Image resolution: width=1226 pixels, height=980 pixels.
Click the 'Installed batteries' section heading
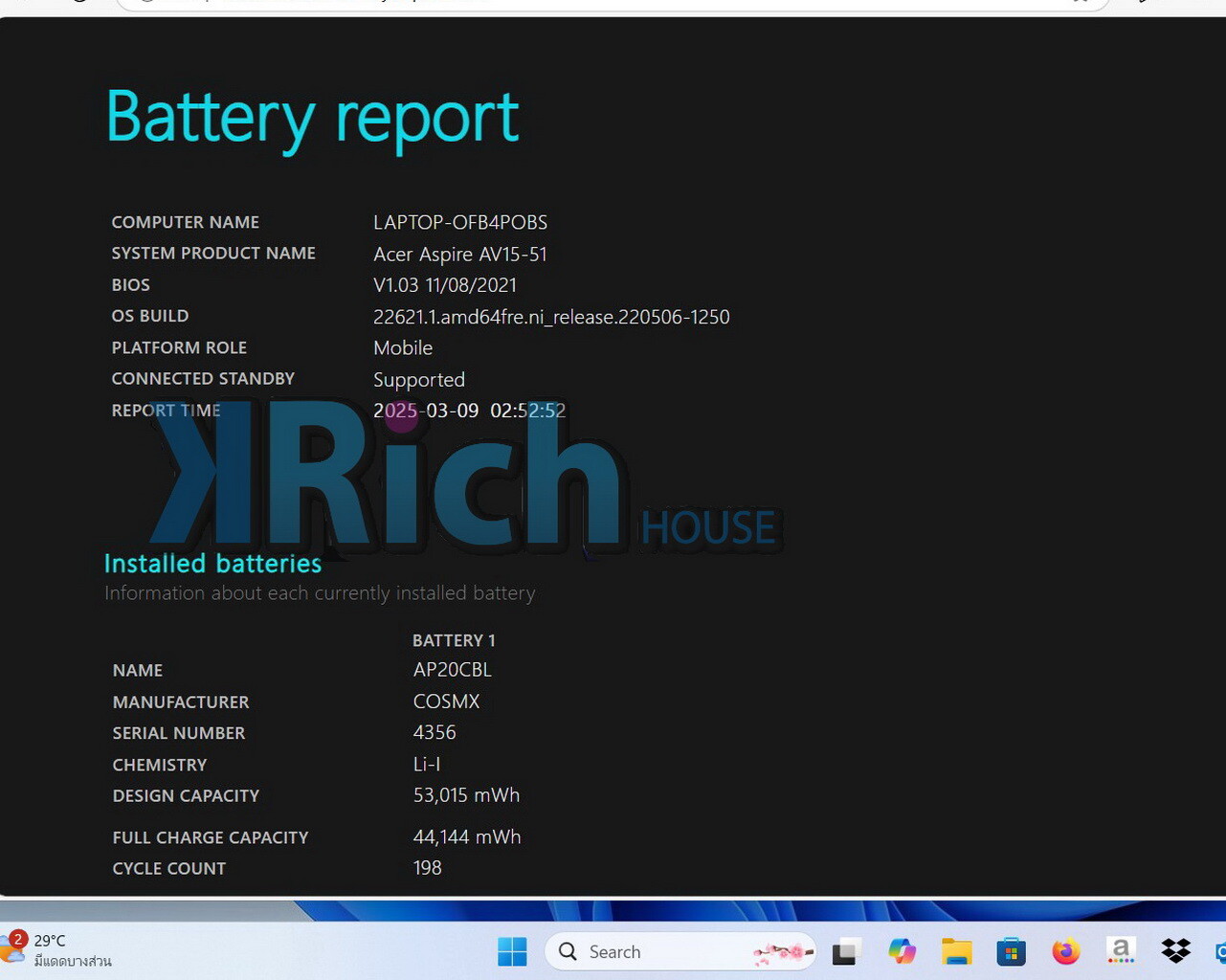212,563
